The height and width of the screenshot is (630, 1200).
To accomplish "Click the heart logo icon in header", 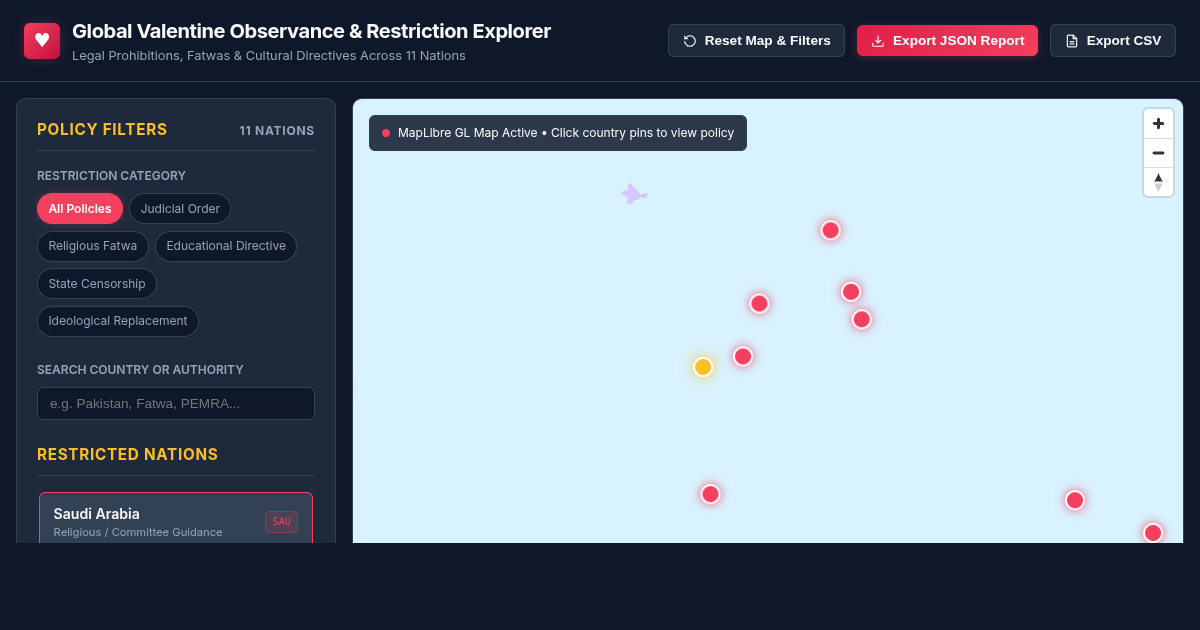I will (42, 41).
